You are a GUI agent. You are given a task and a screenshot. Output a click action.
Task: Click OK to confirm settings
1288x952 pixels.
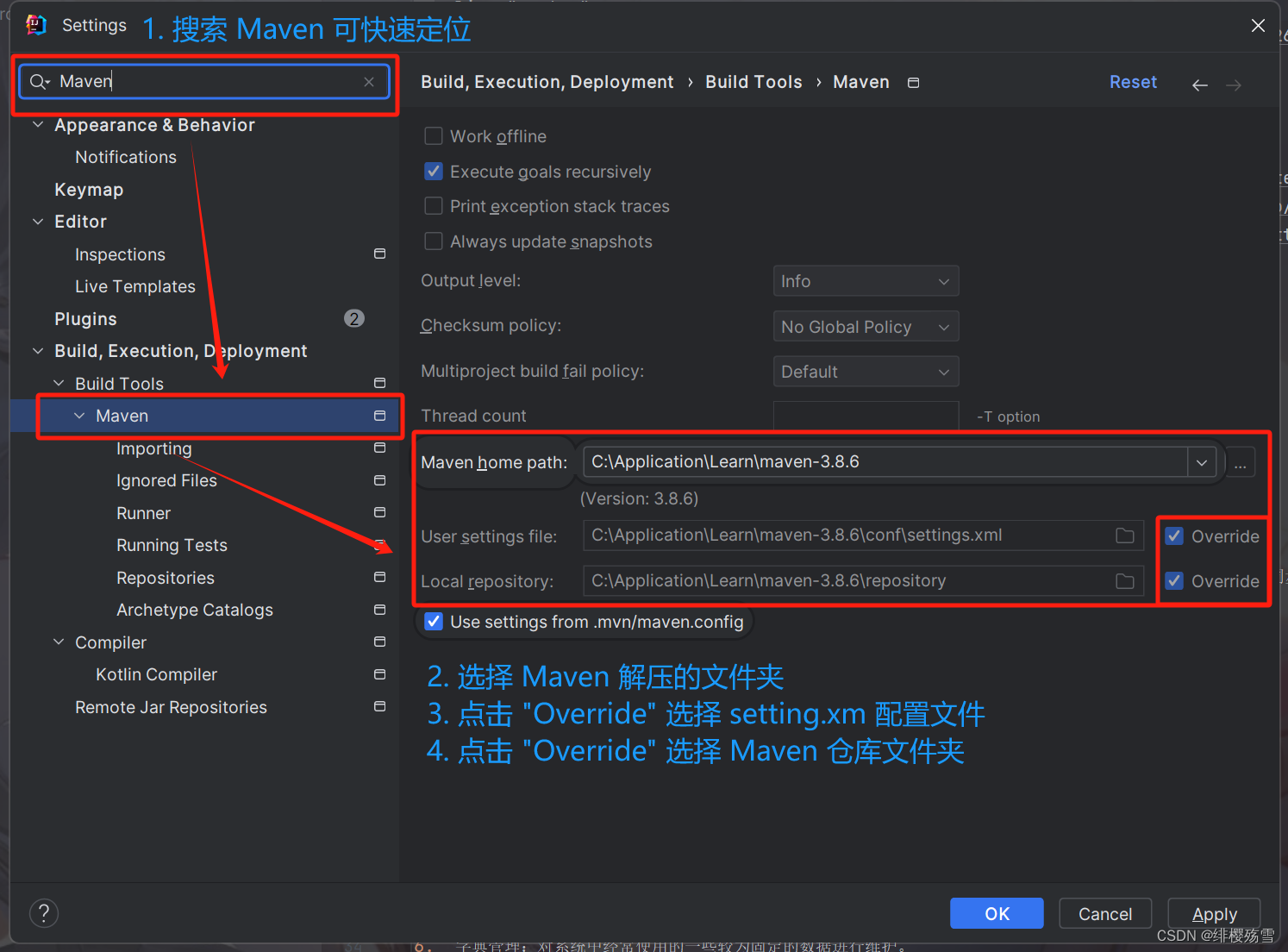(x=997, y=914)
